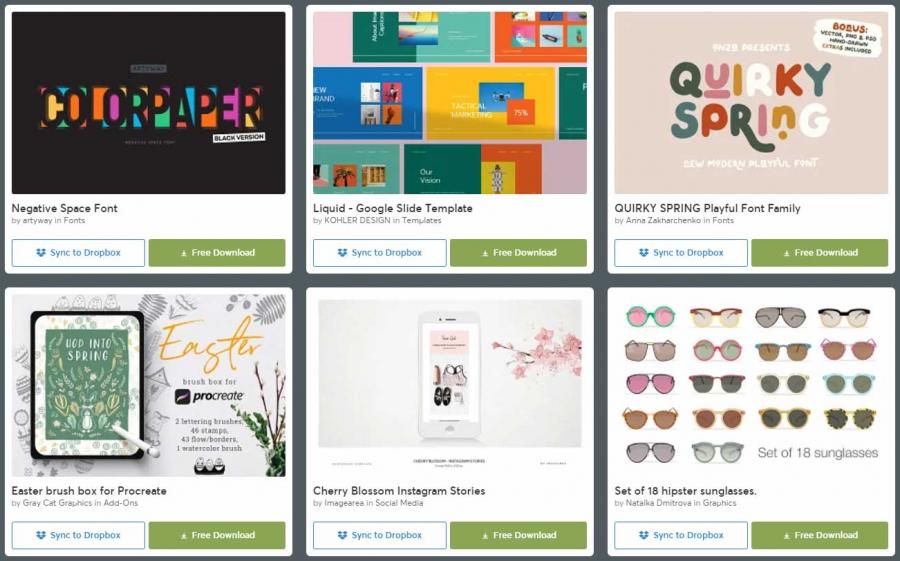The width and height of the screenshot is (900, 561).
Task: Click download arrow icon for QUIRKY SPRING font
Action: 786,253
